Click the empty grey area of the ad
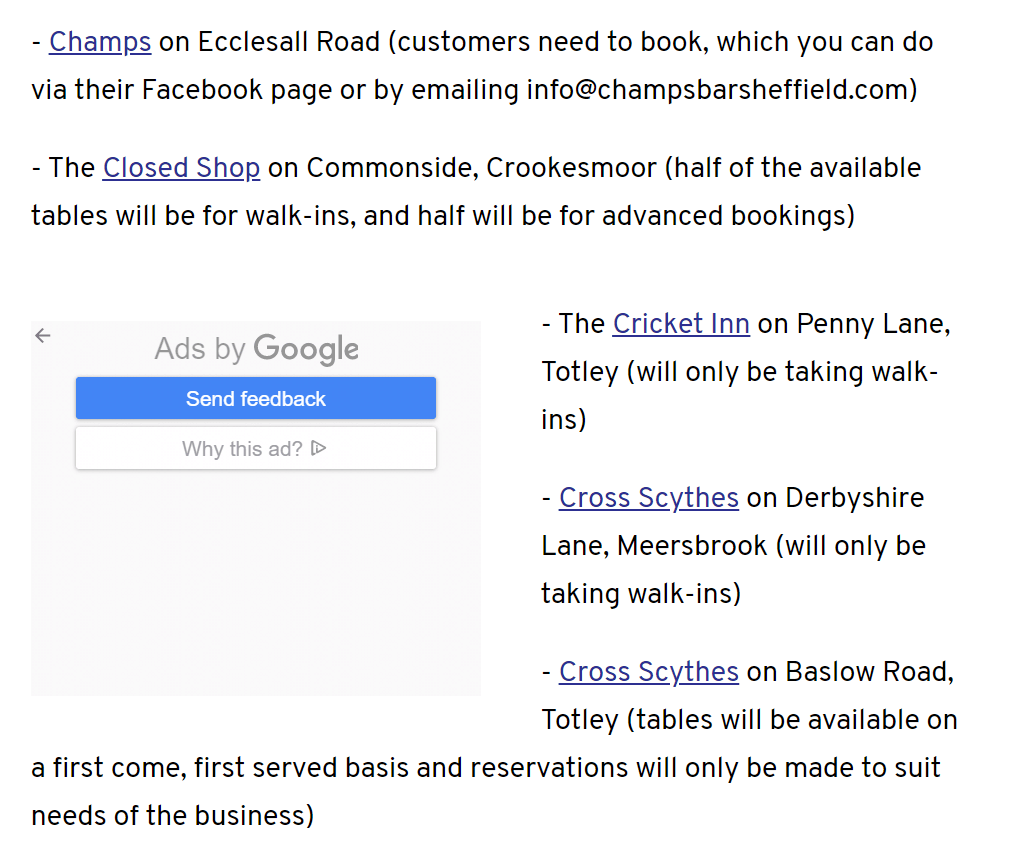1020x852 pixels. (x=255, y=590)
